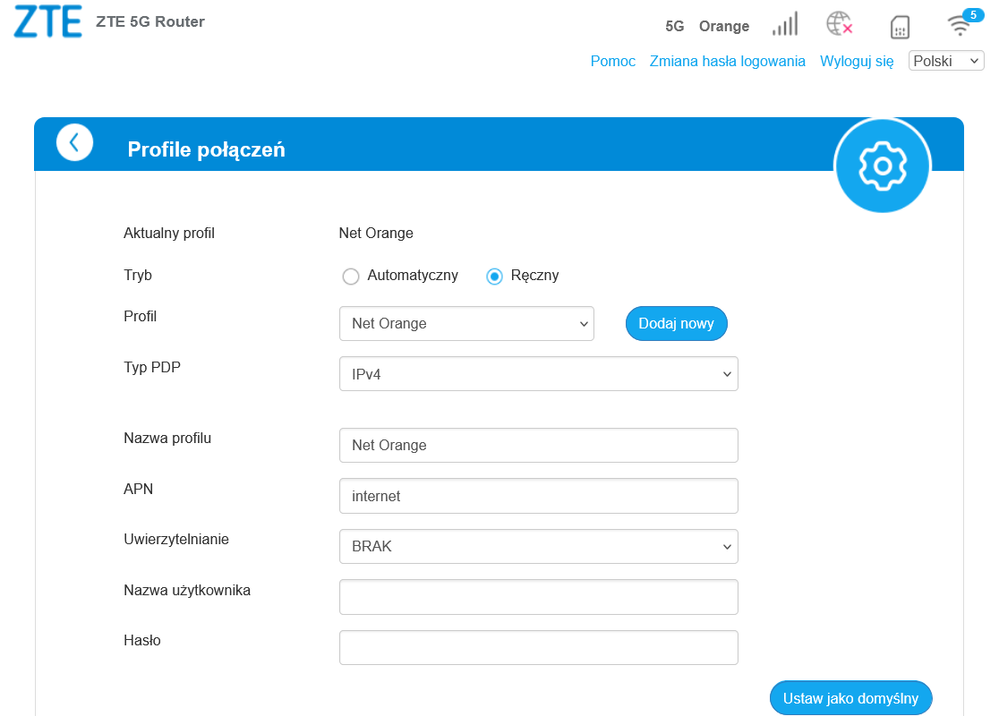Click the signal strength bars icon
Screen dimensions: 999x716
[x=785, y=23]
